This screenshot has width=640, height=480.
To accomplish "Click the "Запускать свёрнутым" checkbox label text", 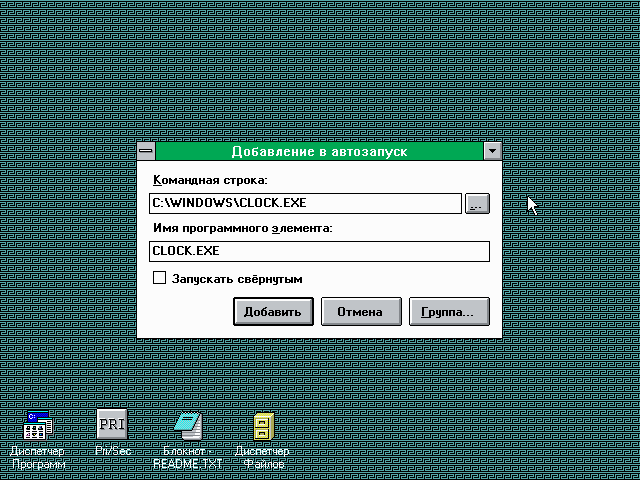I will [x=237, y=280].
